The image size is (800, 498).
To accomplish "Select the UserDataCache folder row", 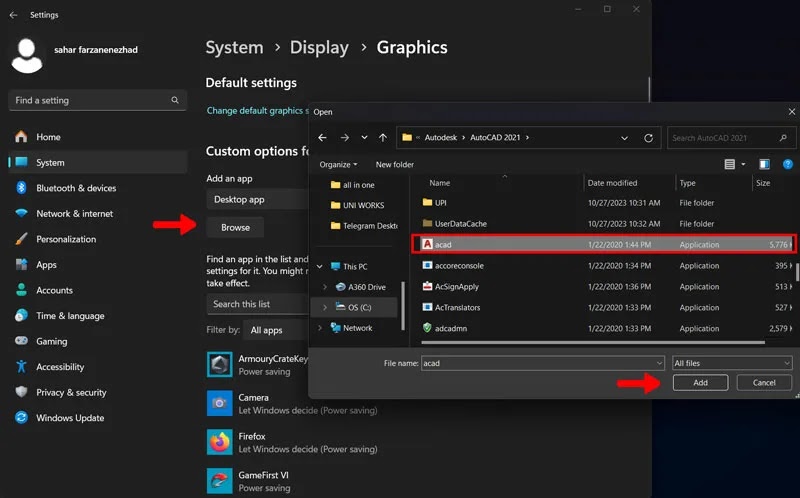I will (x=603, y=223).
